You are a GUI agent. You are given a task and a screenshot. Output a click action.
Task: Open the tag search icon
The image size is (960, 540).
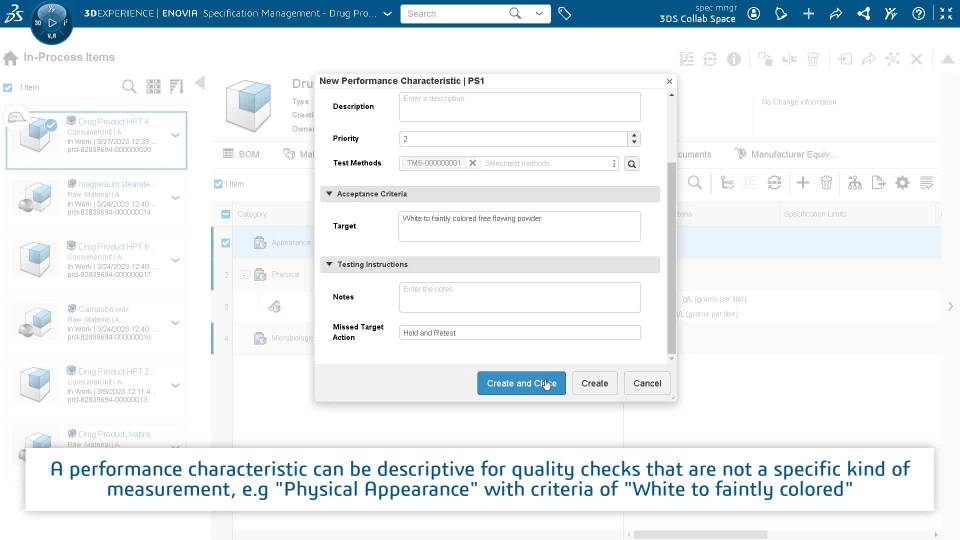[x=564, y=13]
